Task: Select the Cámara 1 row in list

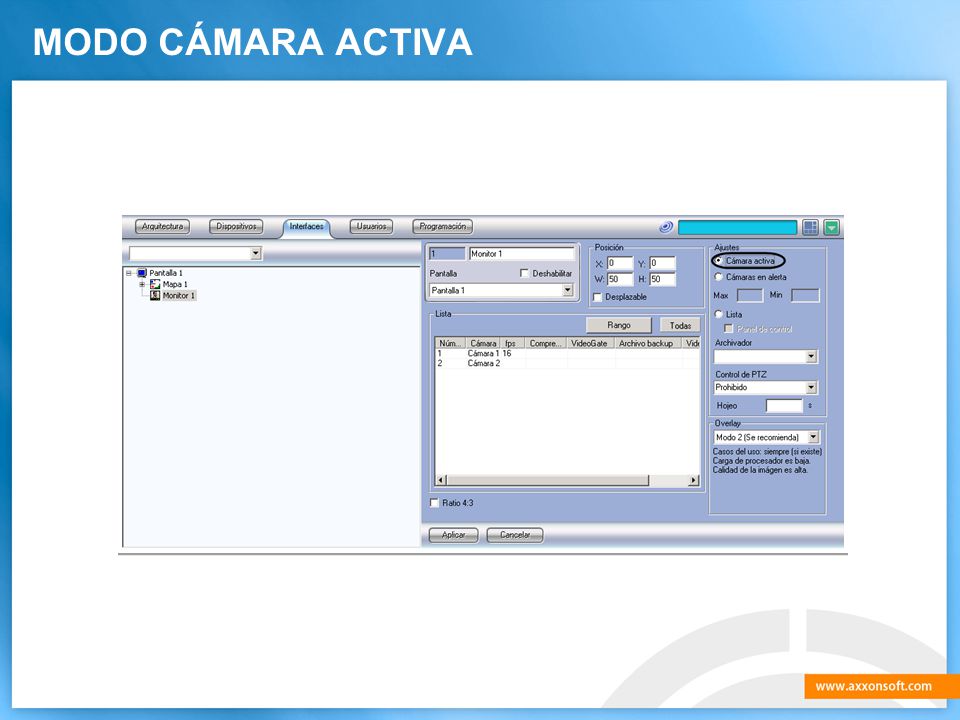Action: coord(568,353)
